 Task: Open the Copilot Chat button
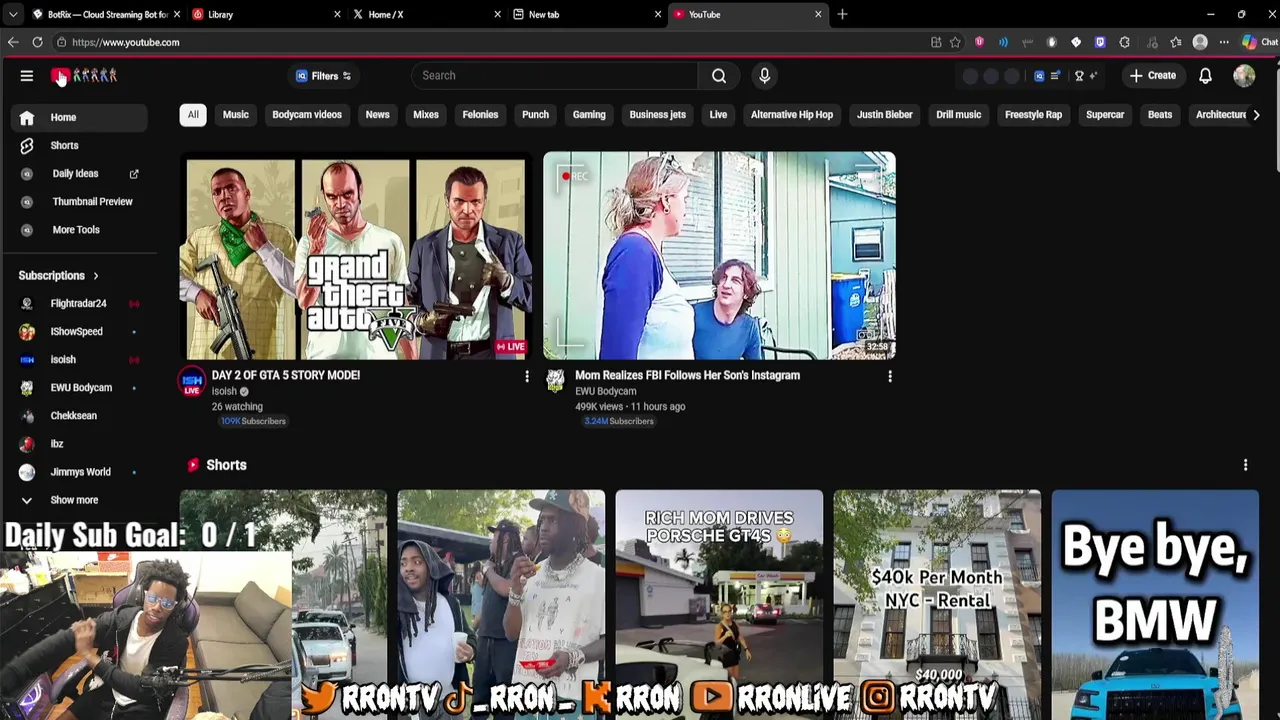(x=1259, y=42)
